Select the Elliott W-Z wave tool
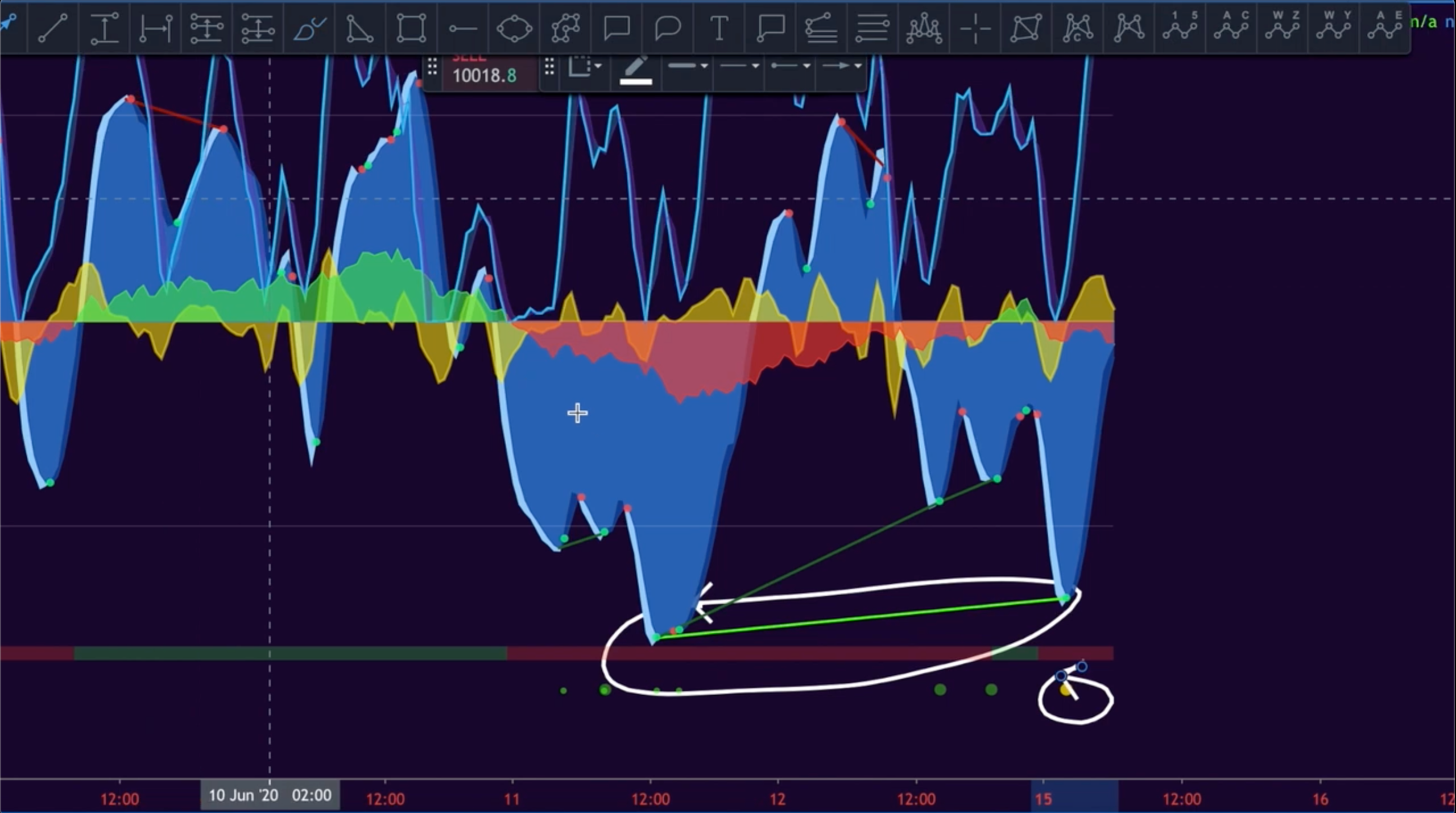 pyautogui.click(x=1283, y=27)
